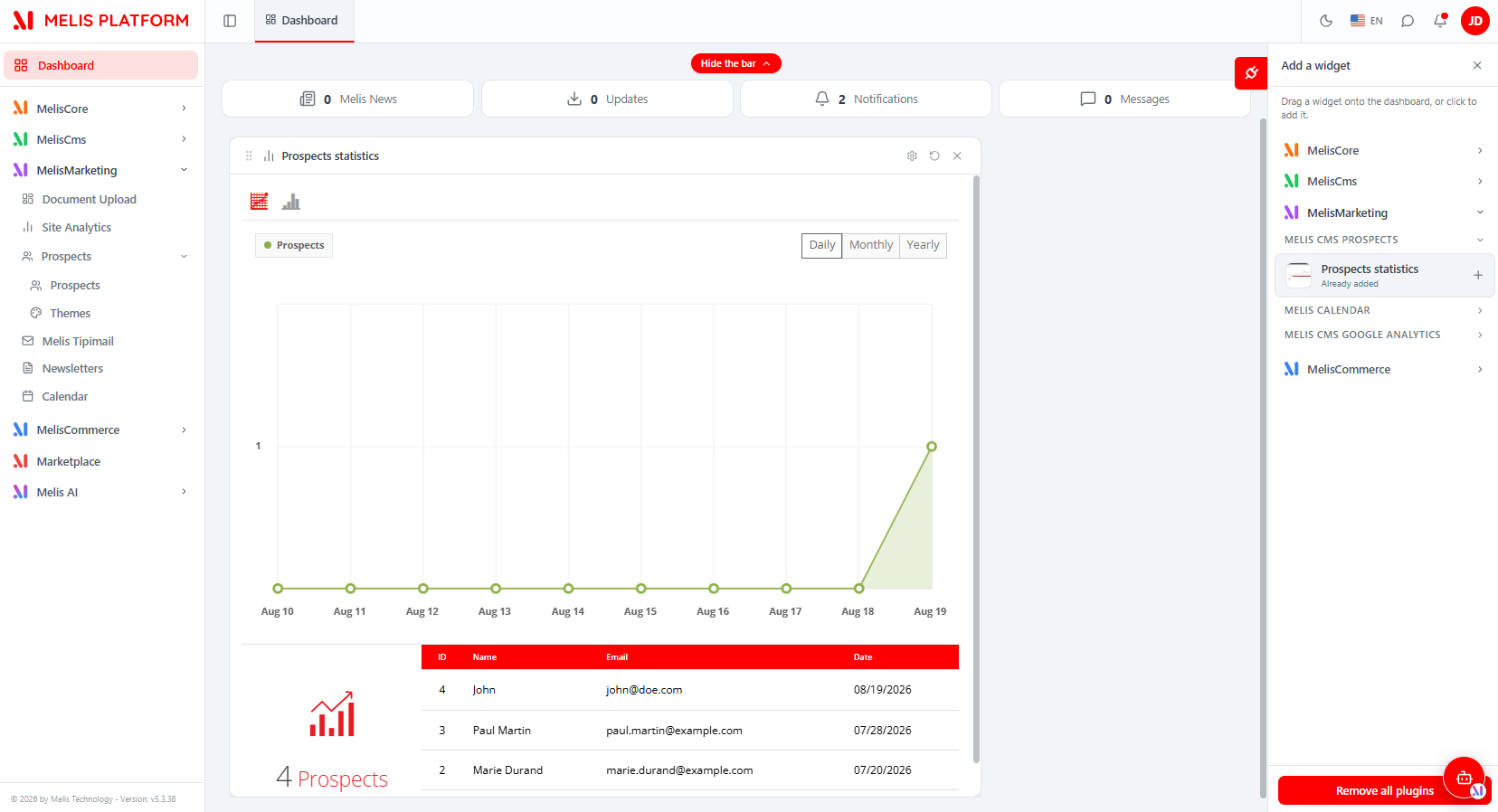Close the Prospects statistics widget
Viewport: 1498px width, 812px height.
tap(957, 156)
